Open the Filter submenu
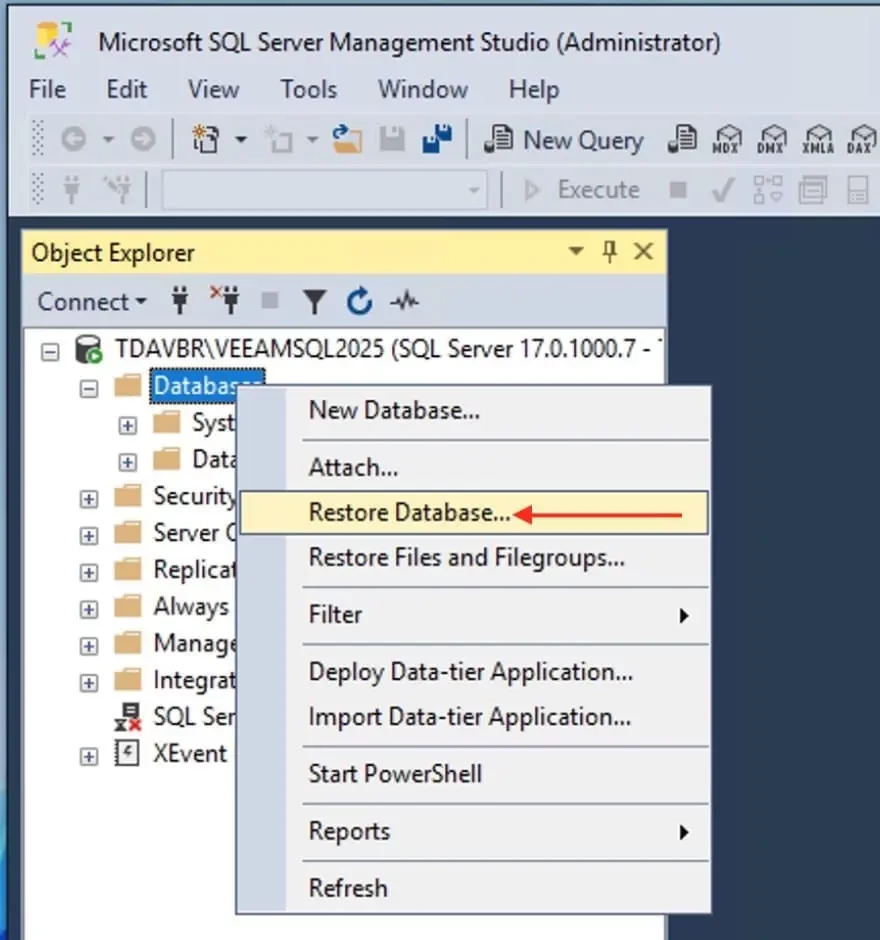Viewport: 880px width, 940px height. pyautogui.click(x=474, y=615)
